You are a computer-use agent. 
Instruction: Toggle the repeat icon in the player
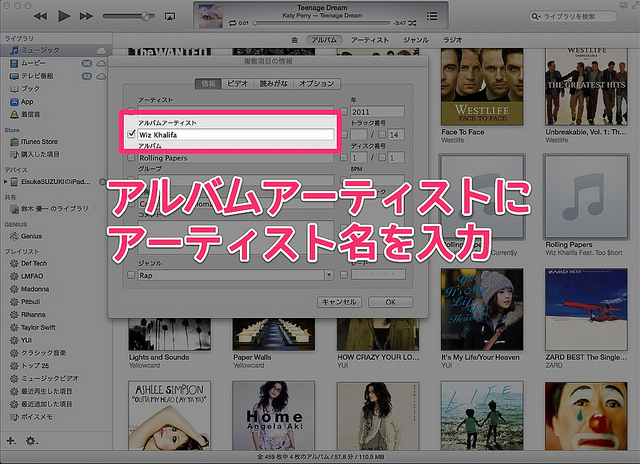233,23
